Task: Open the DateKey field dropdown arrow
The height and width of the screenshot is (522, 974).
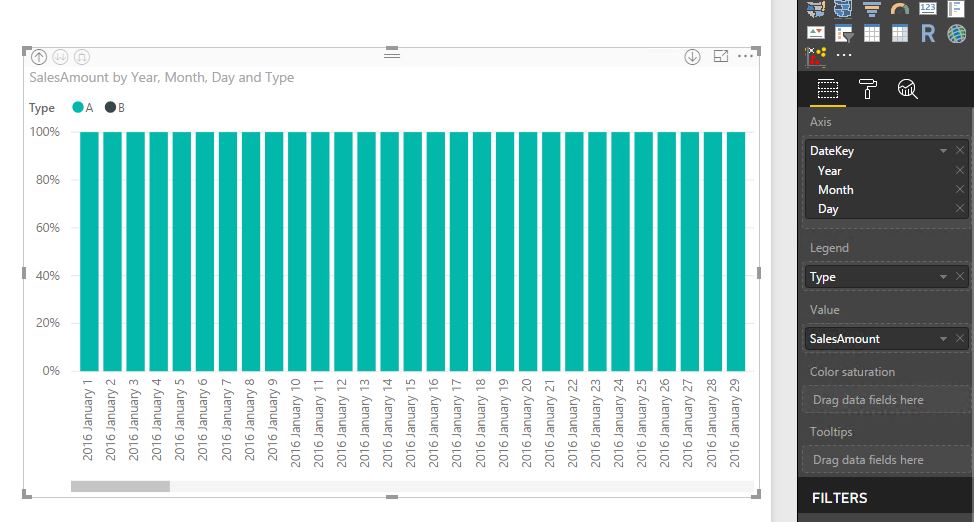Action: 943,150
